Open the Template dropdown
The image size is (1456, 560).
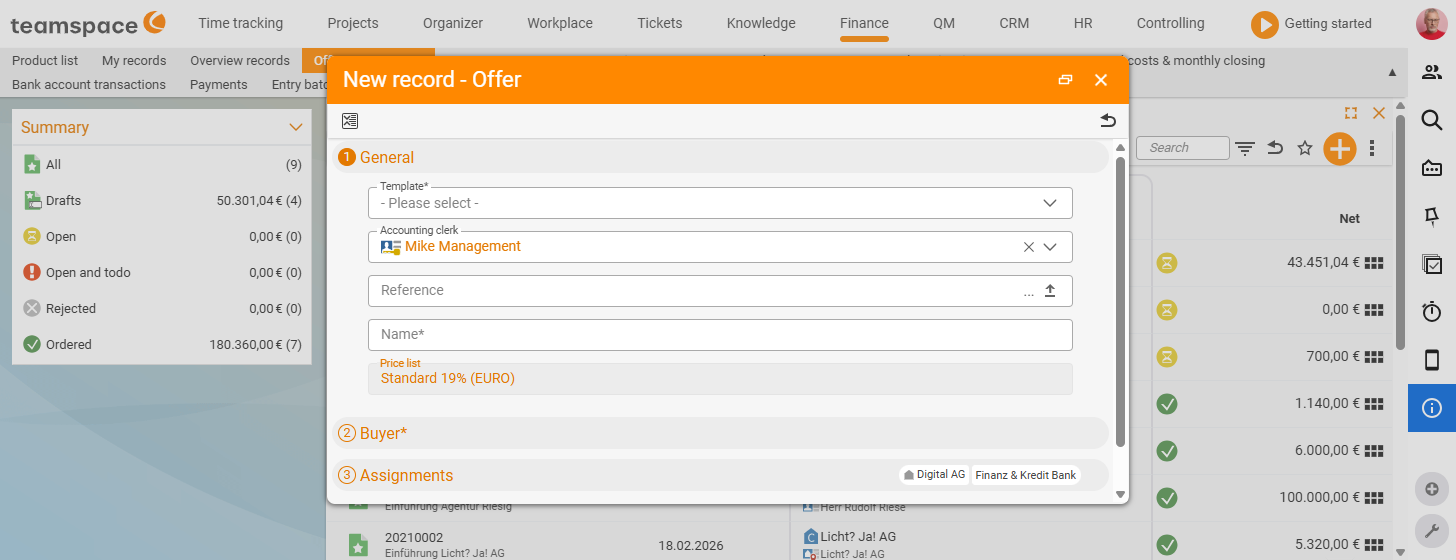[x=720, y=203]
